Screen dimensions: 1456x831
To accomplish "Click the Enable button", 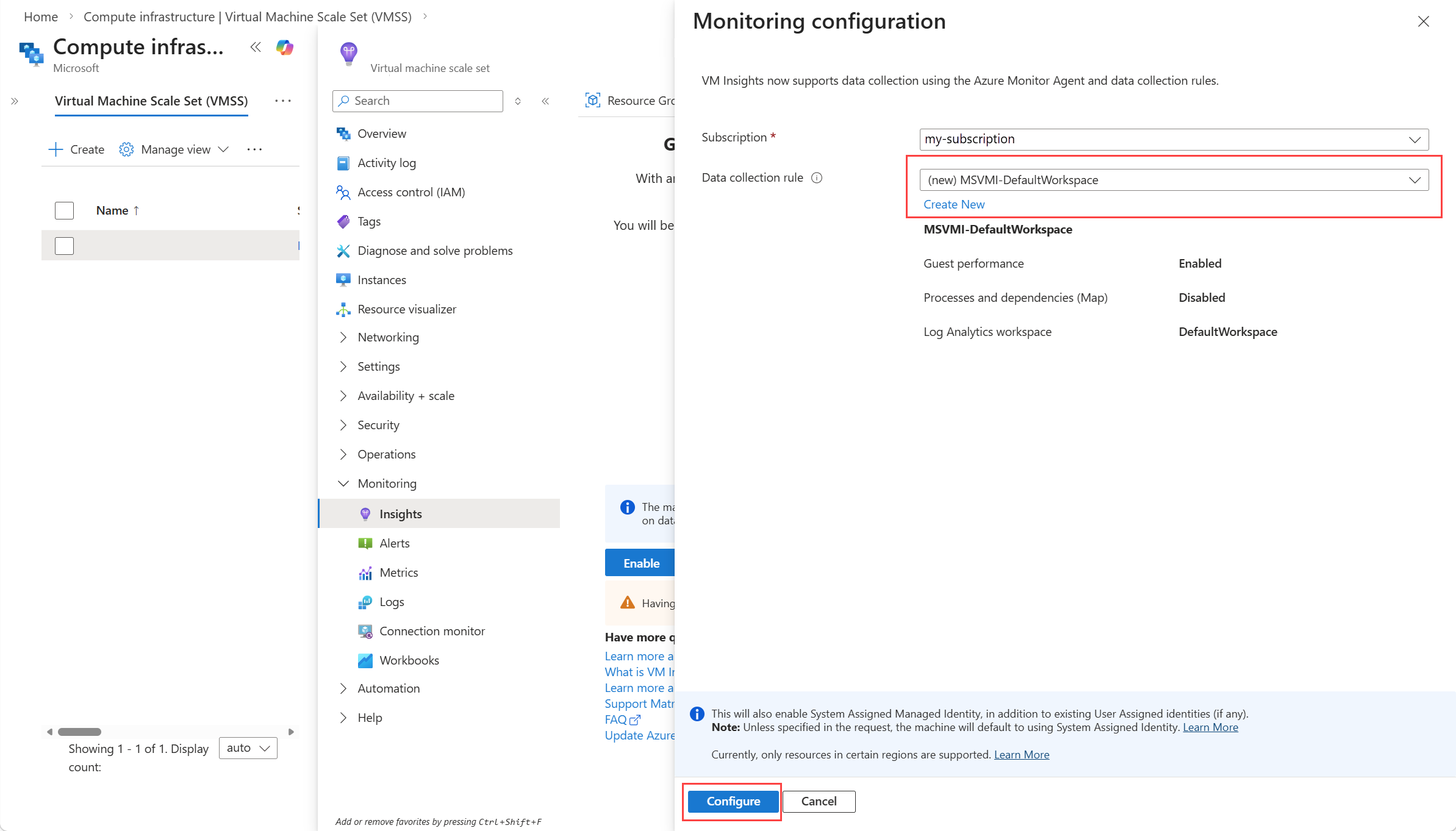I will (640, 563).
